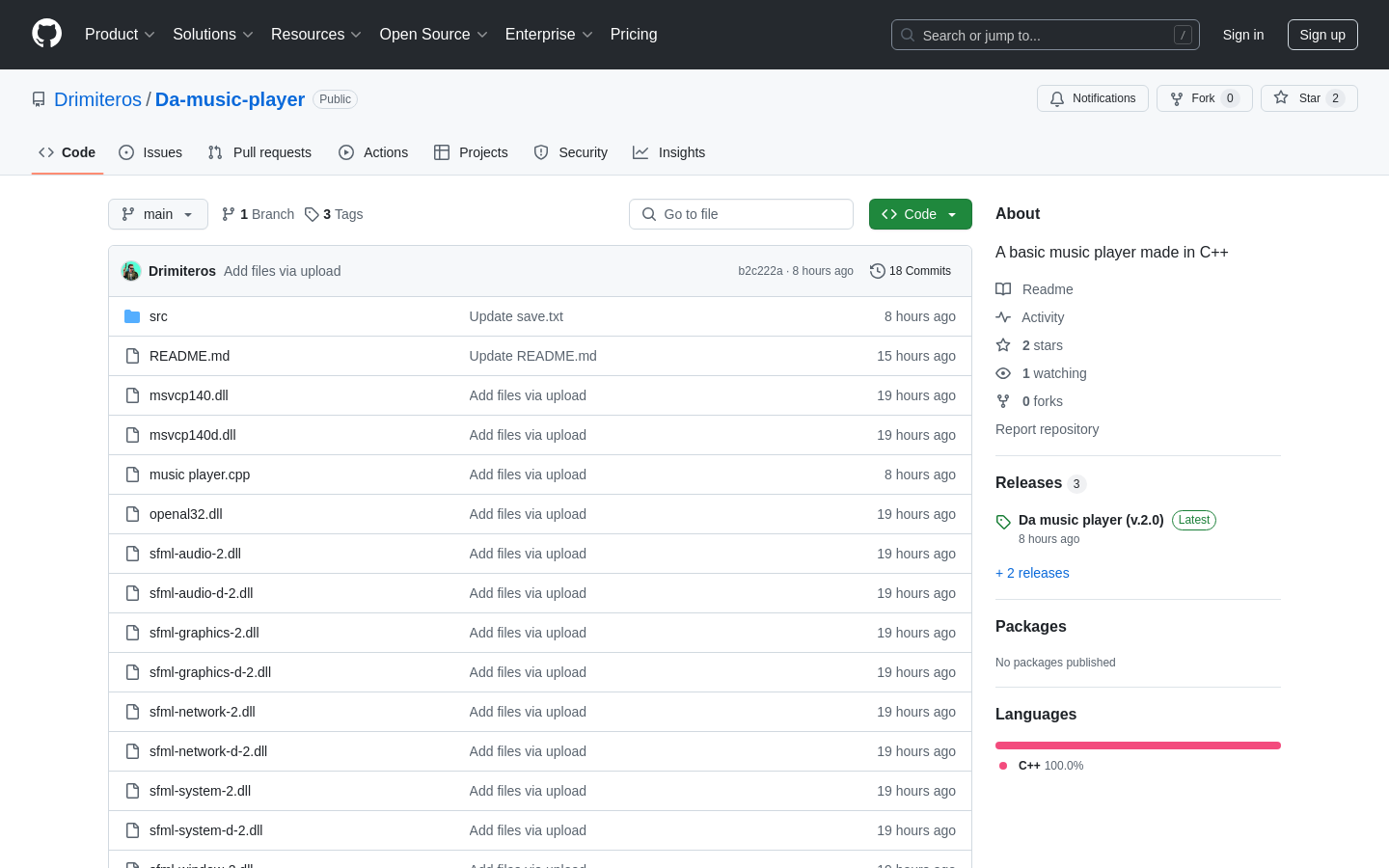Screen dimensions: 1389x868
Task: Click the repository icon beside Drimiteros
Action: (x=39, y=99)
